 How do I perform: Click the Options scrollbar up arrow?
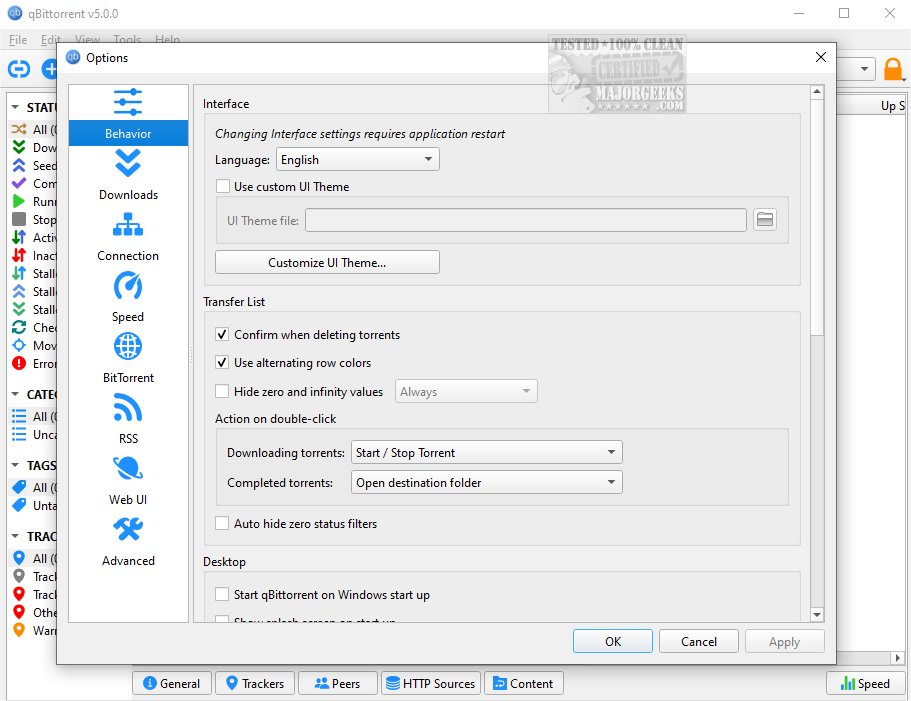pos(817,92)
